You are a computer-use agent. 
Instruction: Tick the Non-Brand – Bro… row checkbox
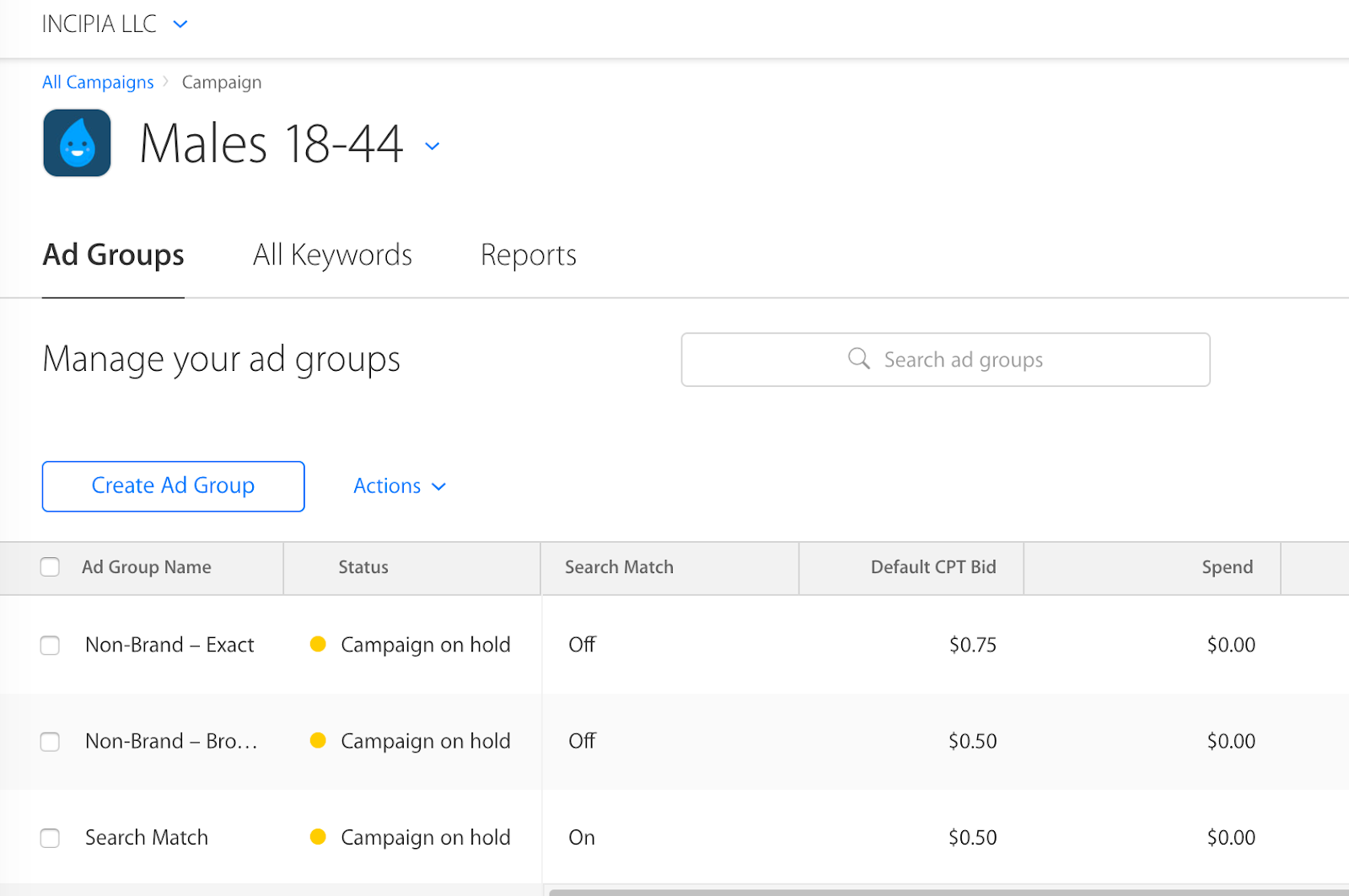(x=51, y=742)
